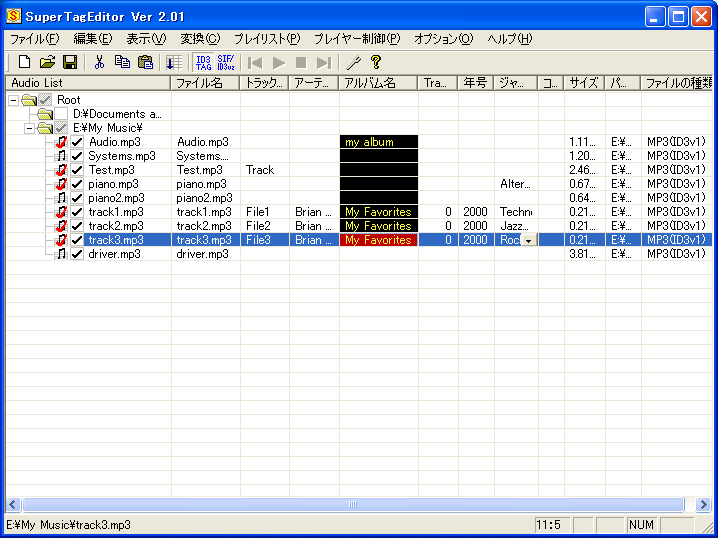
Task: Click the music note icon of Audio.mp3
Action: click(x=61, y=142)
